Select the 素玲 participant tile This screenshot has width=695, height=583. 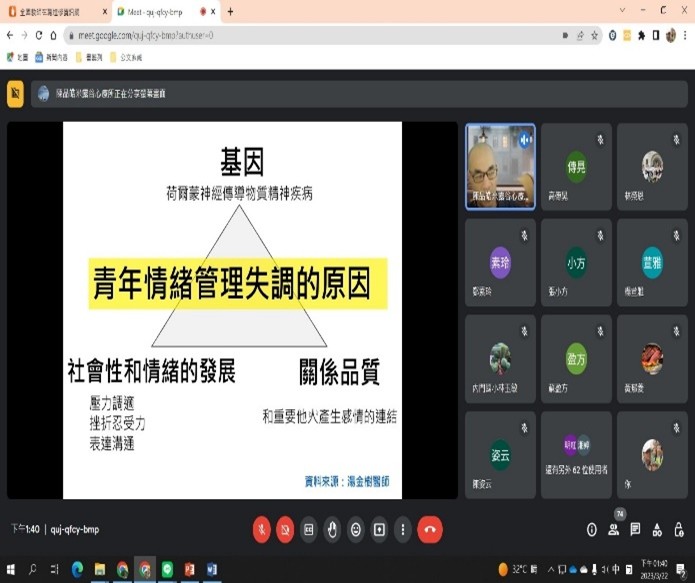(x=500, y=262)
